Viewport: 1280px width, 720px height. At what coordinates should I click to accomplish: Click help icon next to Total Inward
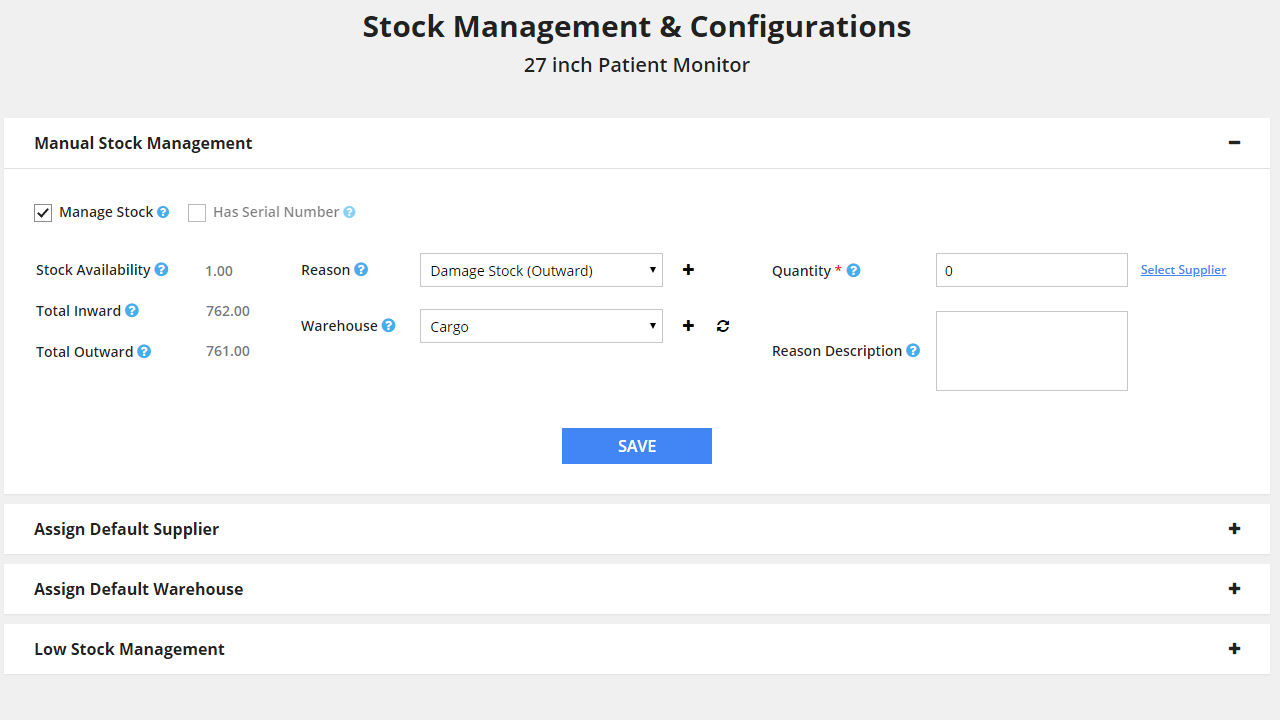tap(132, 311)
